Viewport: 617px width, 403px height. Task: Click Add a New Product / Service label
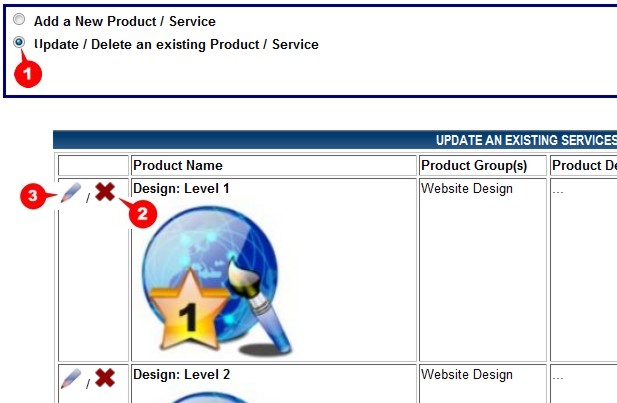tap(125, 21)
